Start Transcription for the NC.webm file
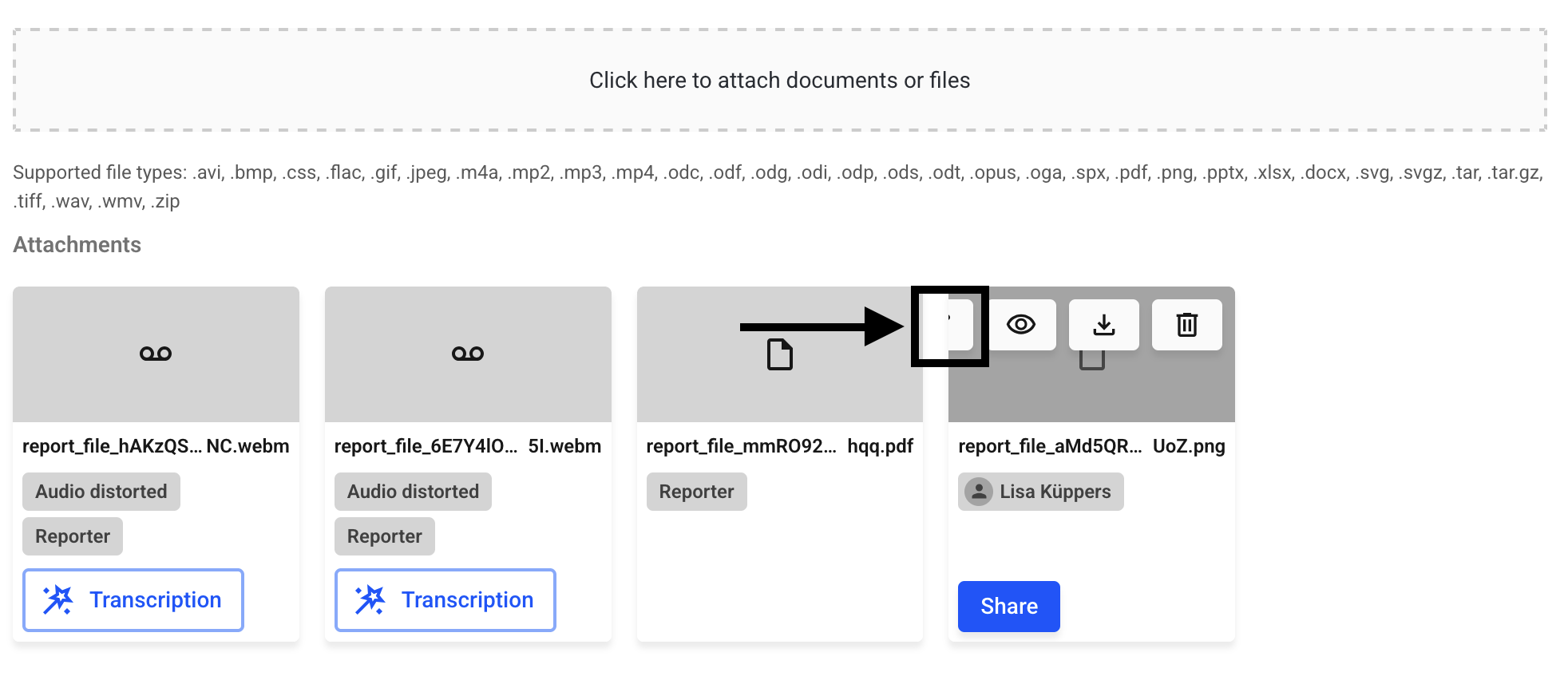Screen dimensions: 1568x680 point(133,600)
